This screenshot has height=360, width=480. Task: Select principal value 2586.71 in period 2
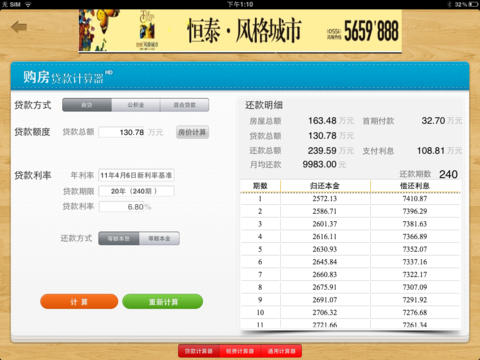tap(325, 211)
